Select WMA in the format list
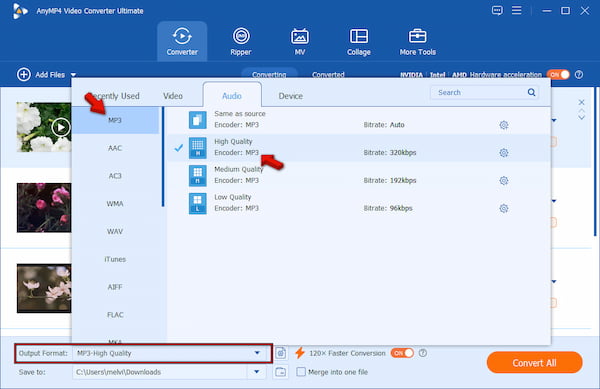Screen dimensions: 600x389 (x=115, y=204)
